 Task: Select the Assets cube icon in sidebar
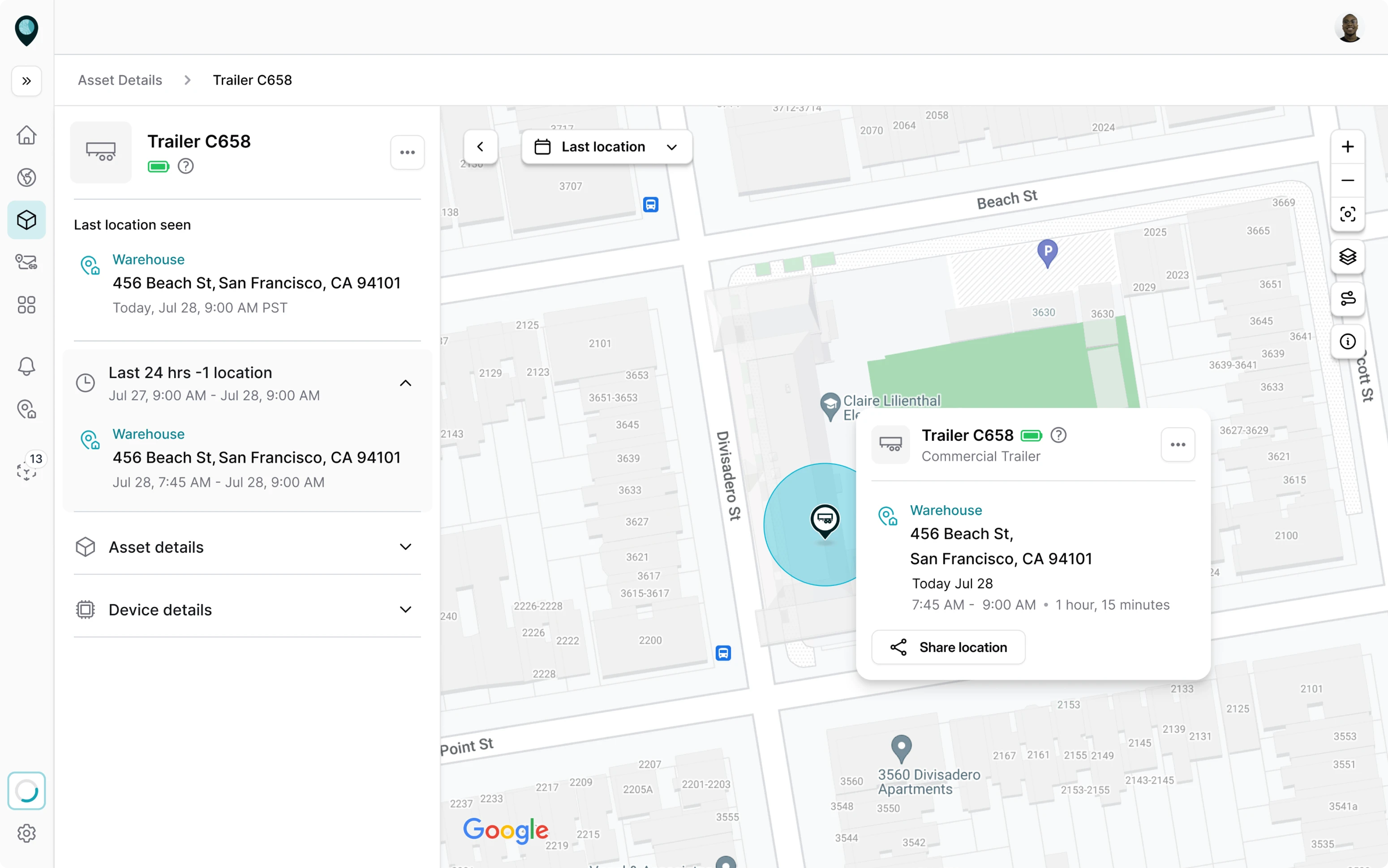pyautogui.click(x=26, y=219)
